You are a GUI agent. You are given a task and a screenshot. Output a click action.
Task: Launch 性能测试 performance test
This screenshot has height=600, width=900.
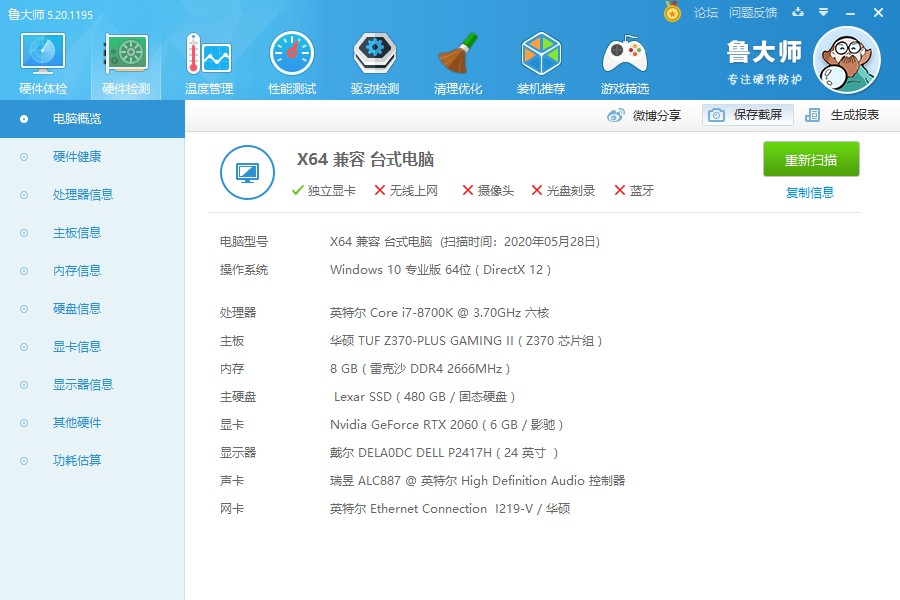[x=291, y=60]
